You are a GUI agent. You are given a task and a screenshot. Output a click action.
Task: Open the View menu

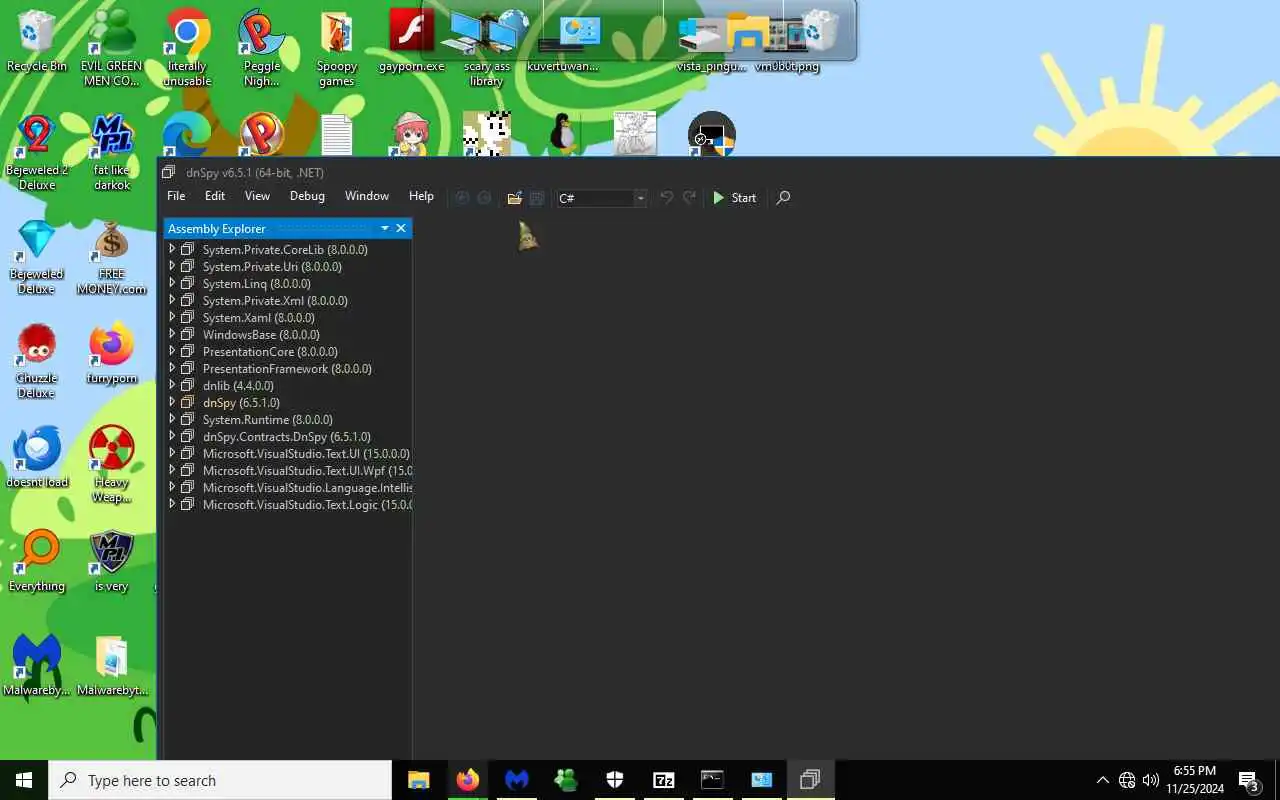click(257, 196)
